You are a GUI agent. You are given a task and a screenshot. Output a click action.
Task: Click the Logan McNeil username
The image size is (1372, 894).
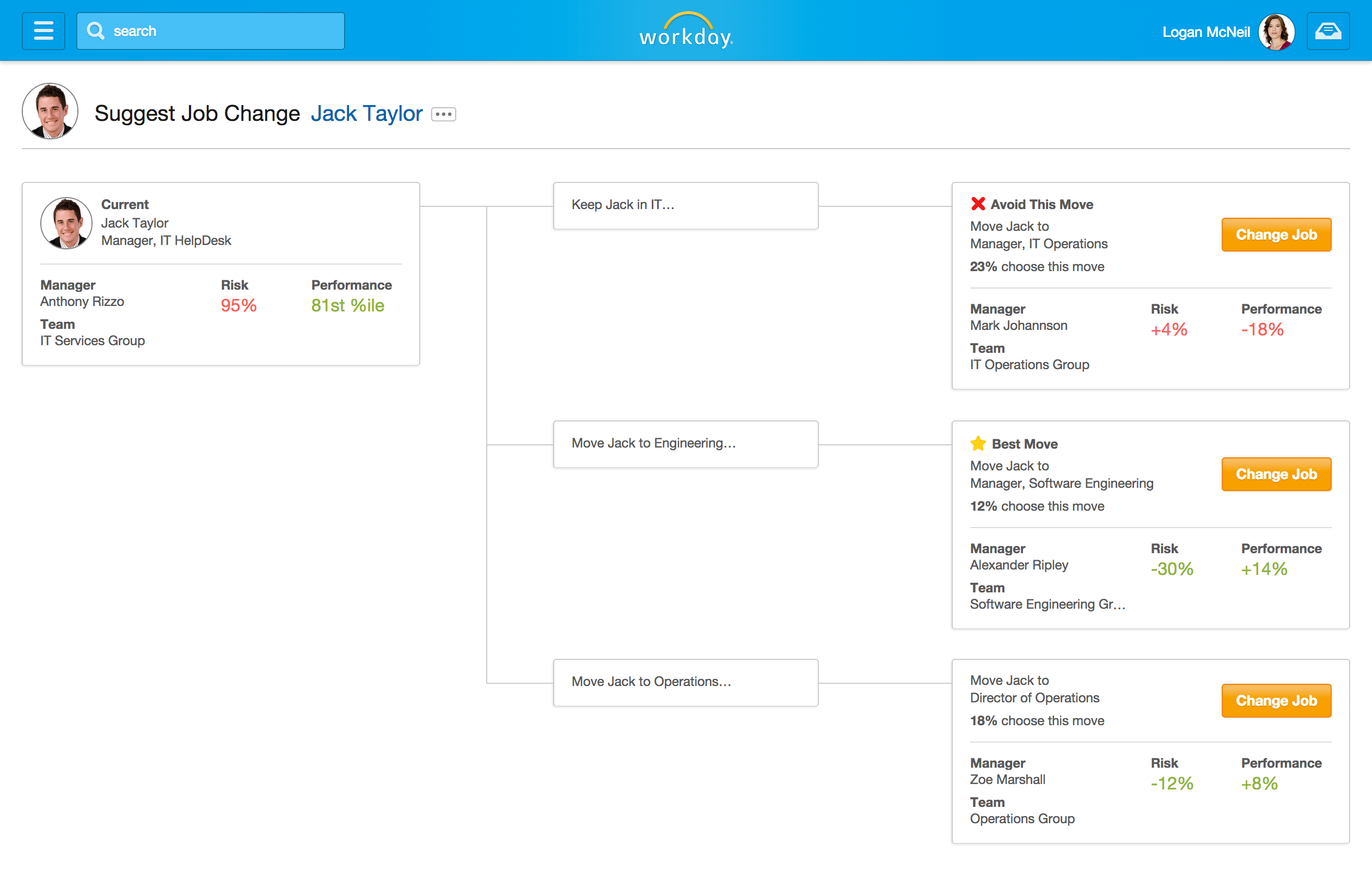tap(1206, 32)
